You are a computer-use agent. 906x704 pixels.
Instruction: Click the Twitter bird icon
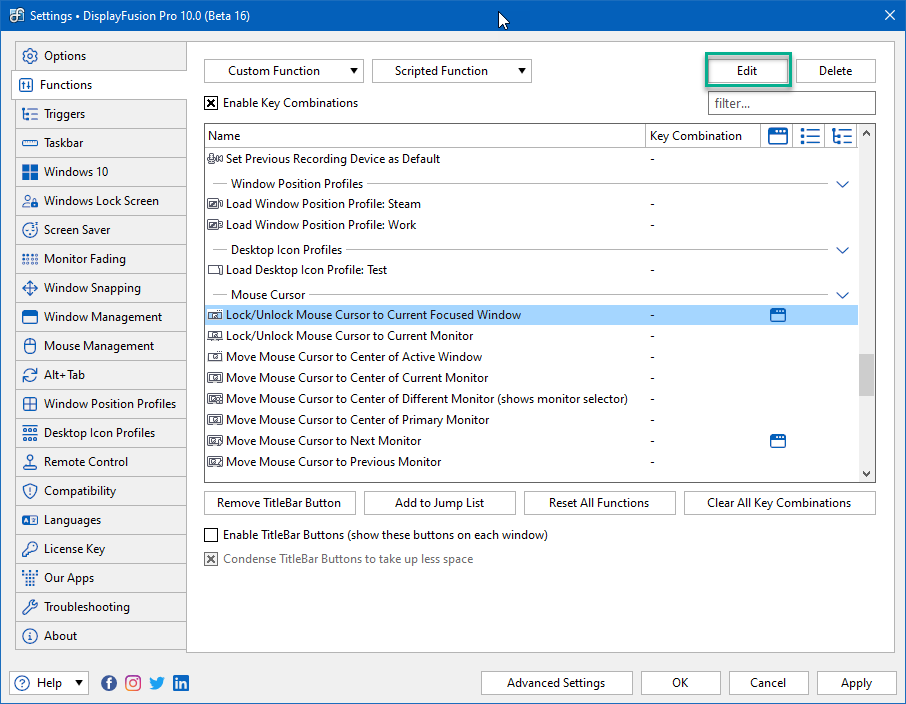point(157,683)
